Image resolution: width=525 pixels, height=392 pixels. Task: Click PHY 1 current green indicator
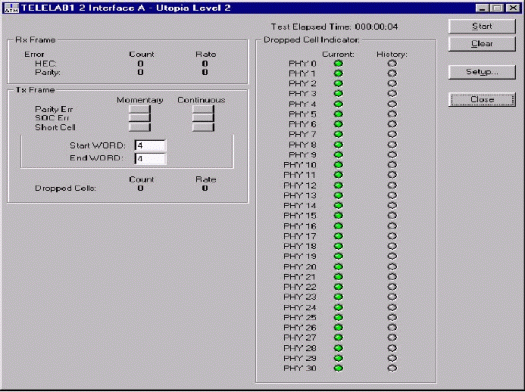point(339,73)
